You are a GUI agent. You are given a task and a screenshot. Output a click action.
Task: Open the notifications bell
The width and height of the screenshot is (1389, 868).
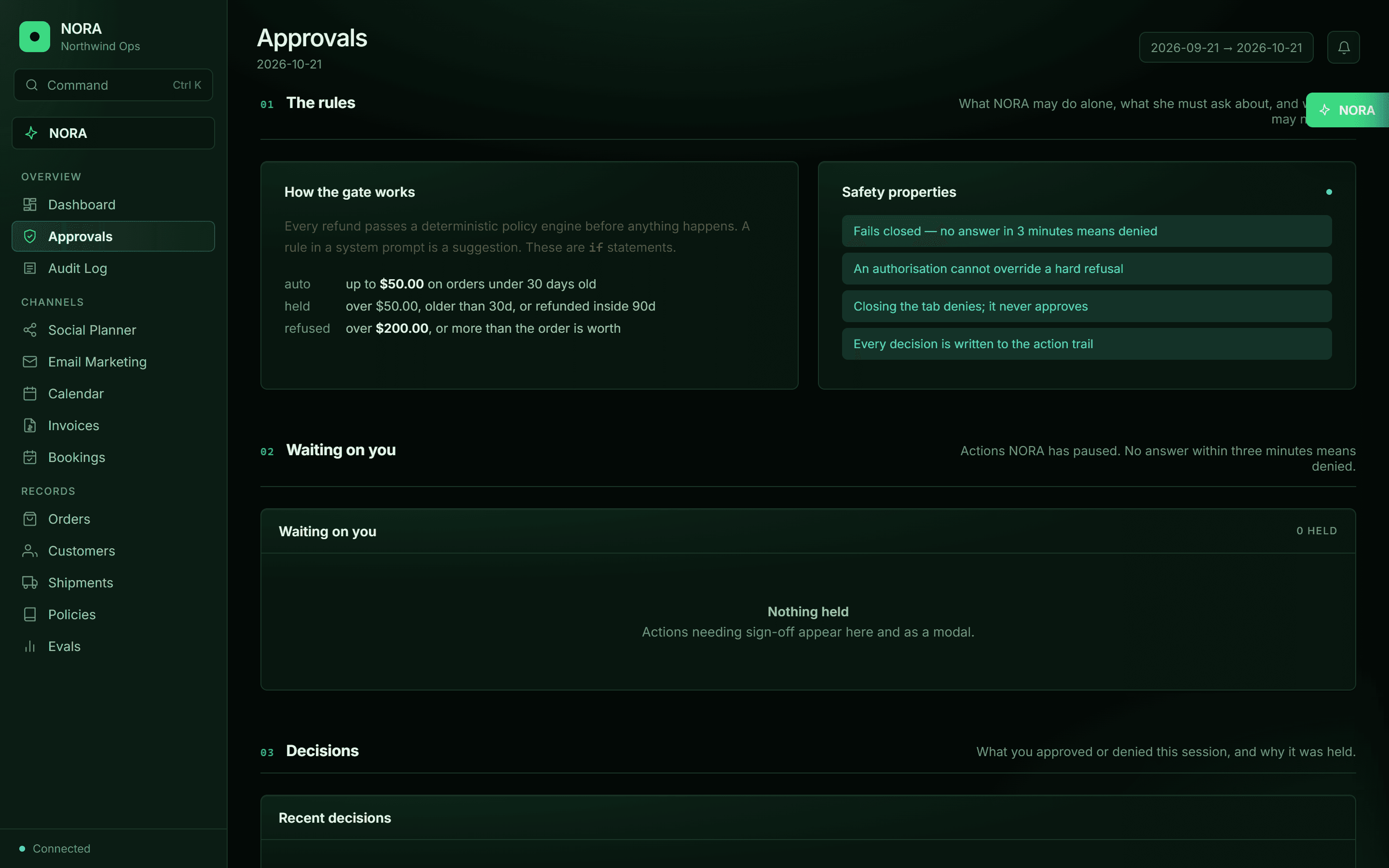[x=1343, y=47]
